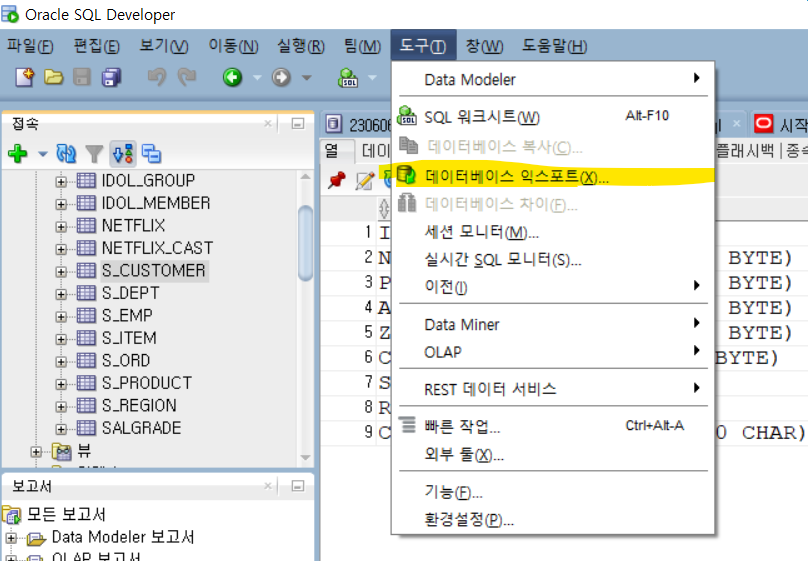808x561 pixels.
Task: Click the green plus new connection icon
Action: point(18,154)
